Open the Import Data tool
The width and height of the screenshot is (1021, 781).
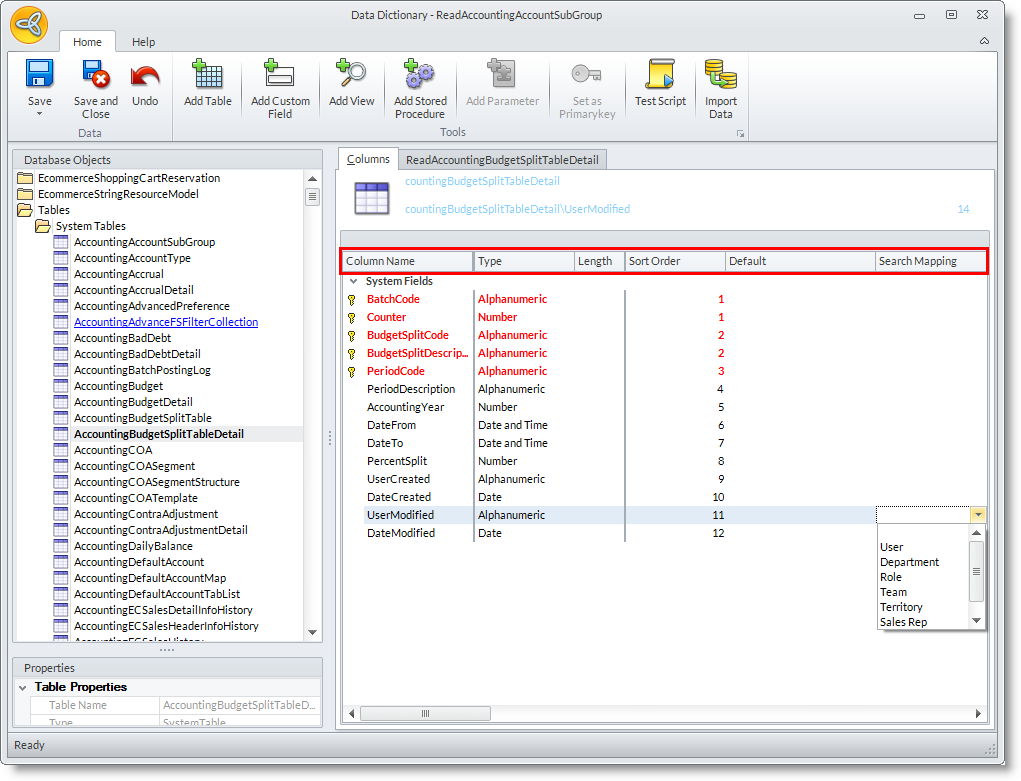720,76
